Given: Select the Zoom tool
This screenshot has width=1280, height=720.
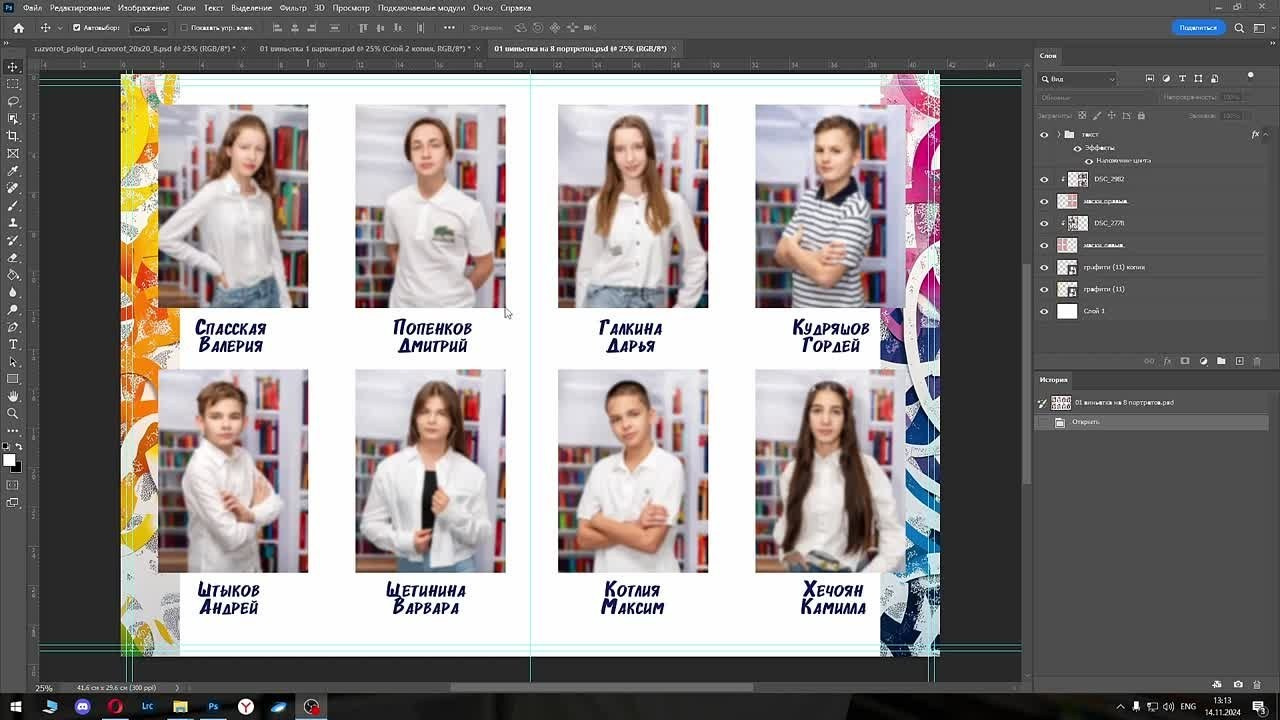Looking at the screenshot, I should (13, 415).
